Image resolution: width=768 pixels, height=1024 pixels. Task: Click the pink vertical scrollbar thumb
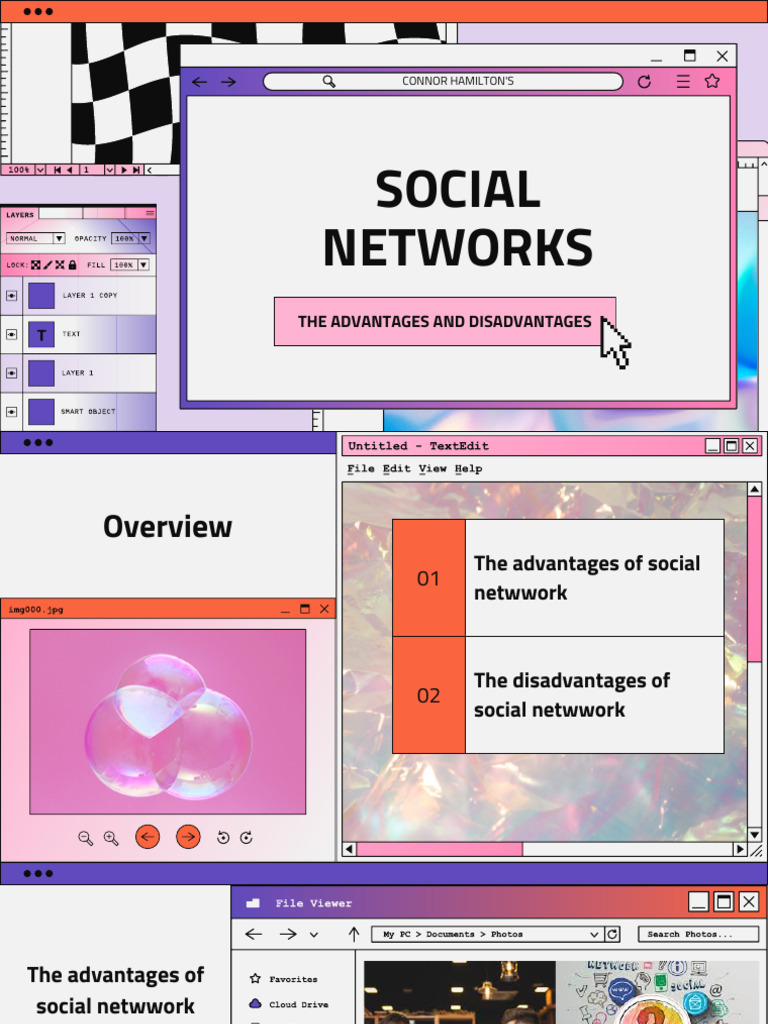coord(754,578)
